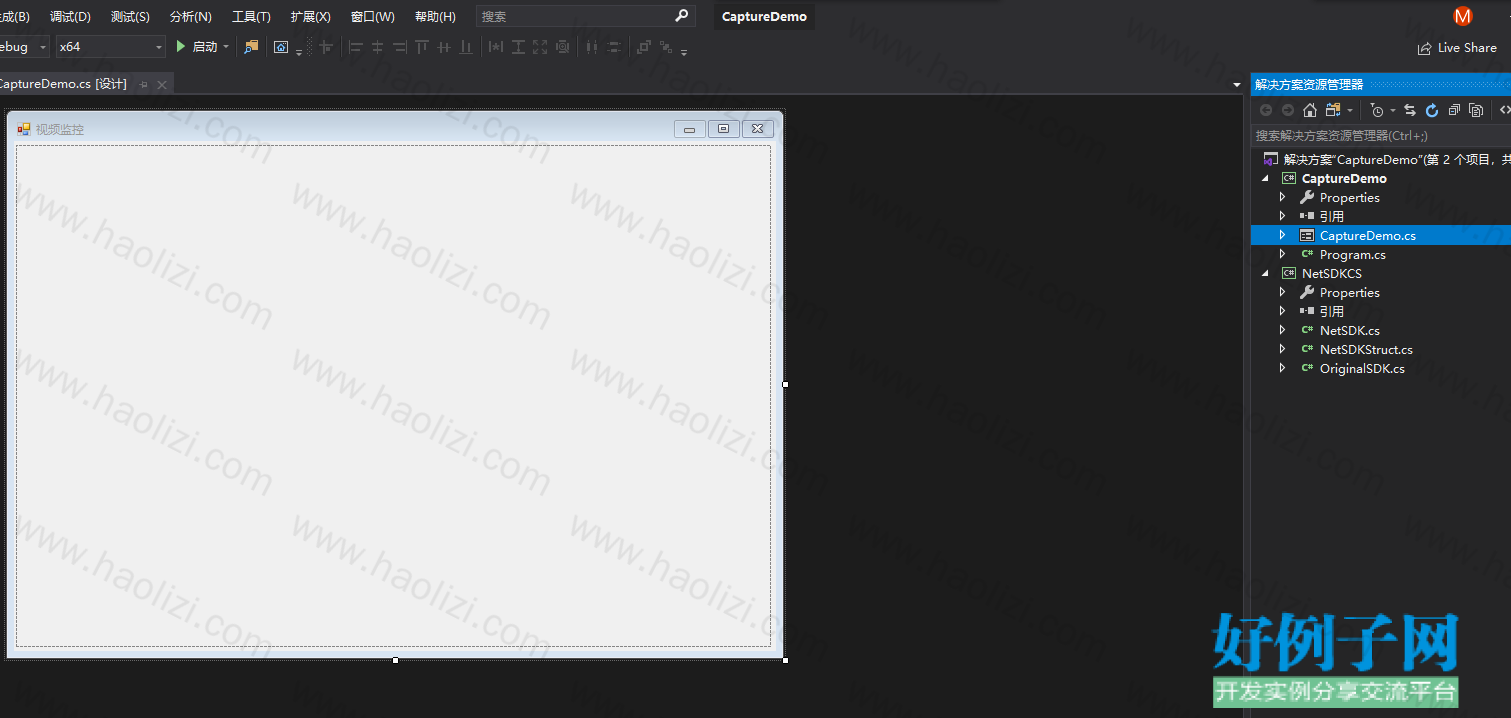Screen dimensions: 1511x718
Task: Open the 帮助(H) menu
Action: (x=435, y=17)
